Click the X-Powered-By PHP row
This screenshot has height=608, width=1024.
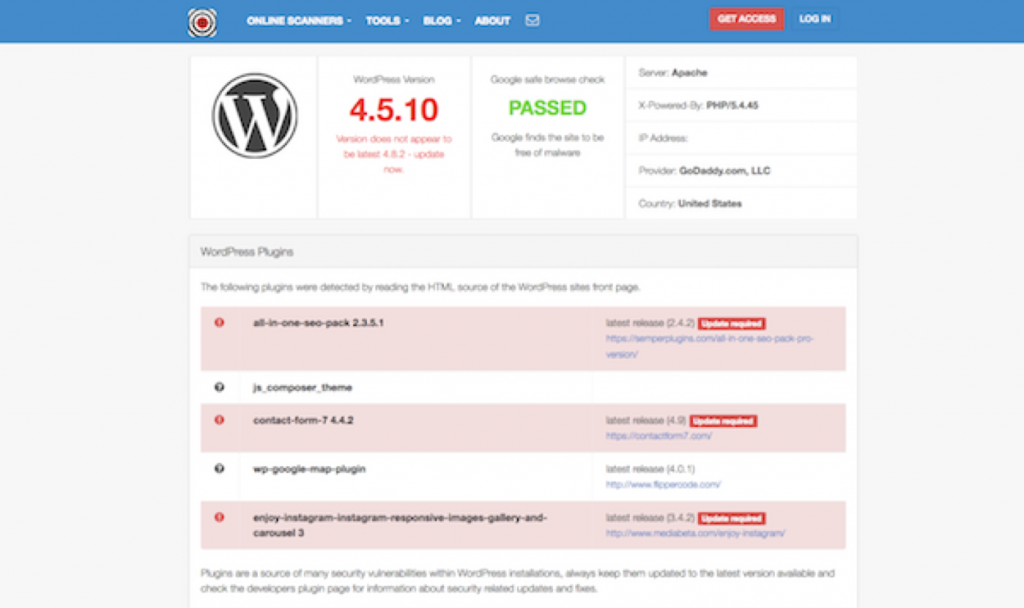point(741,105)
